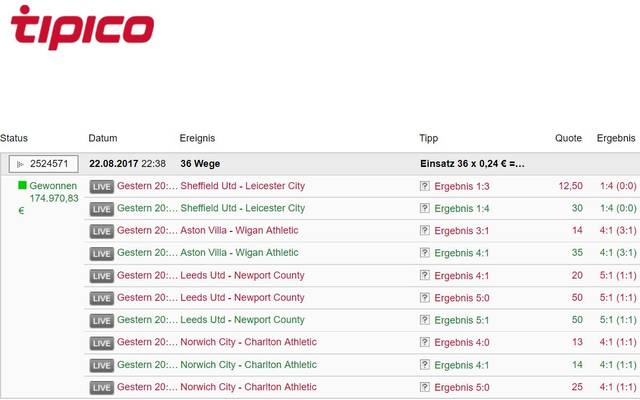Click LIVE badge for Norwich Ergebnis 4:0 row
The width and height of the screenshot is (640, 400).
tap(102, 343)
